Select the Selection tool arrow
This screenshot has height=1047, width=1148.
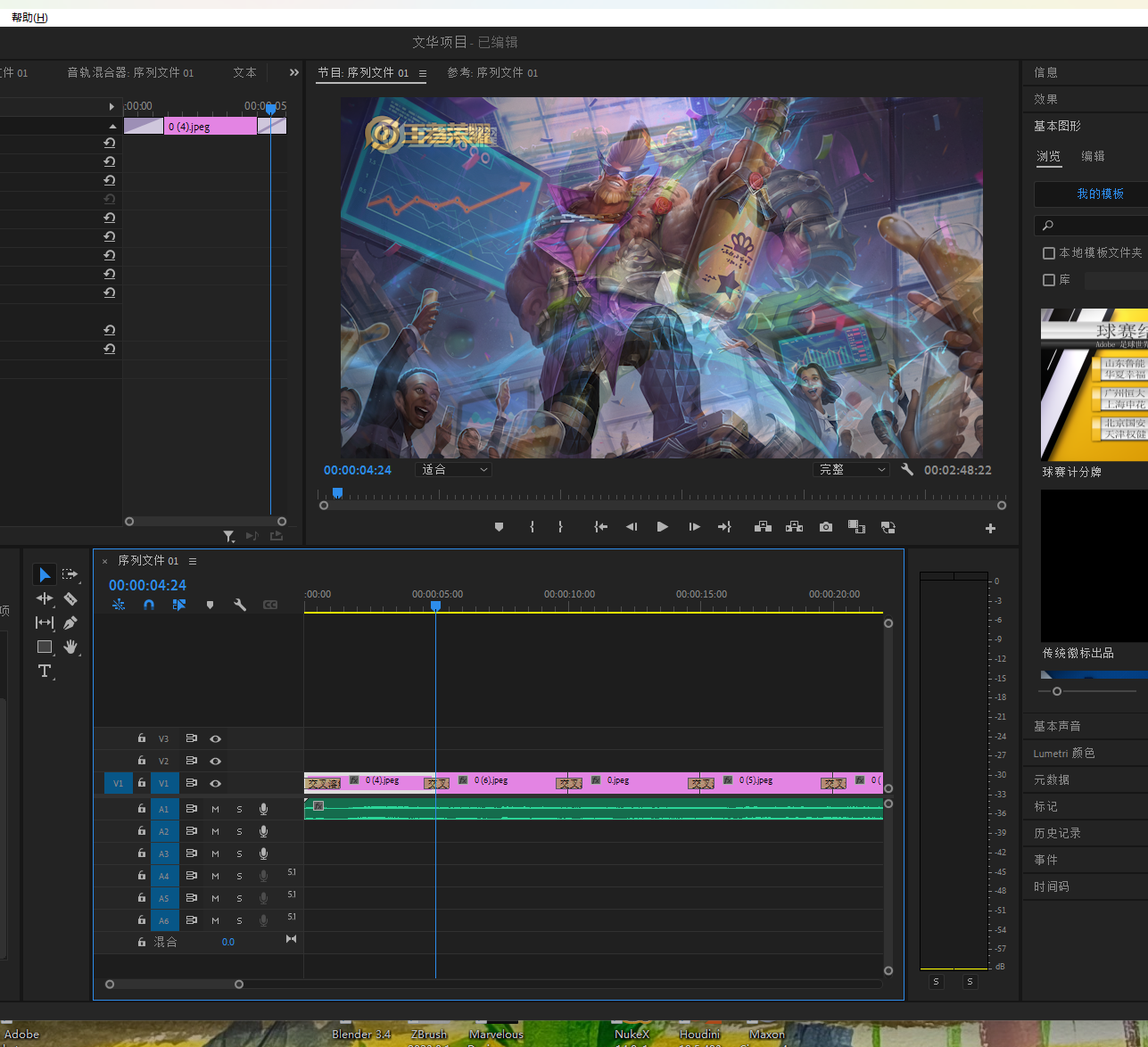point(45,574)
